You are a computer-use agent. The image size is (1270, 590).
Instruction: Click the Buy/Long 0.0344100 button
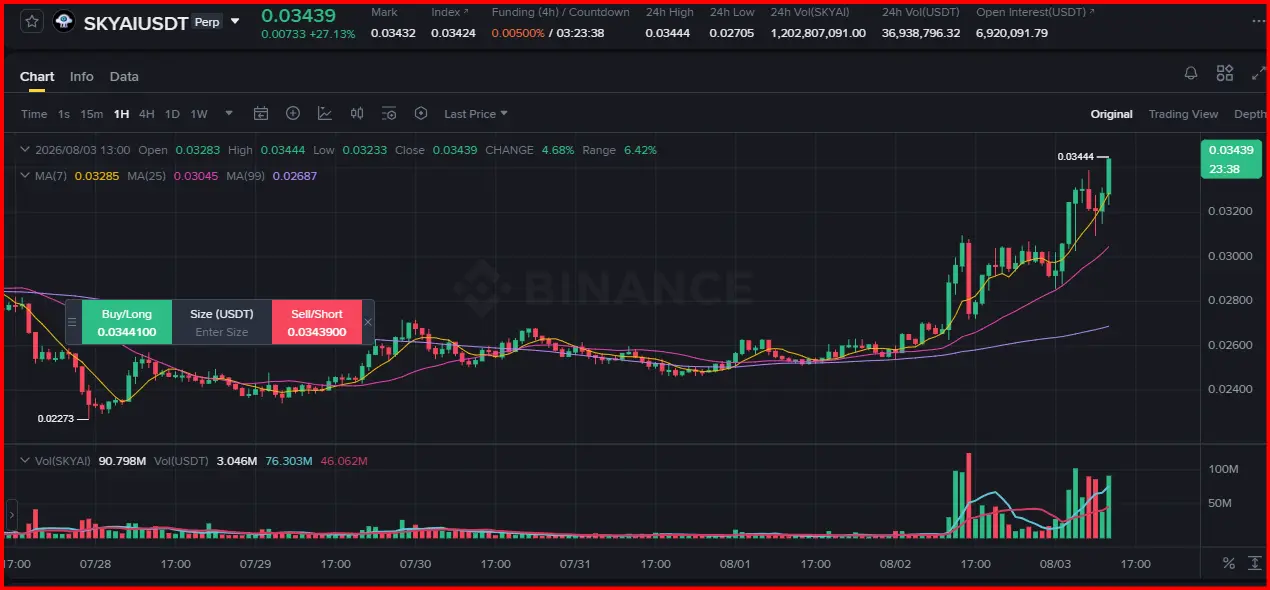coord(126,322)
